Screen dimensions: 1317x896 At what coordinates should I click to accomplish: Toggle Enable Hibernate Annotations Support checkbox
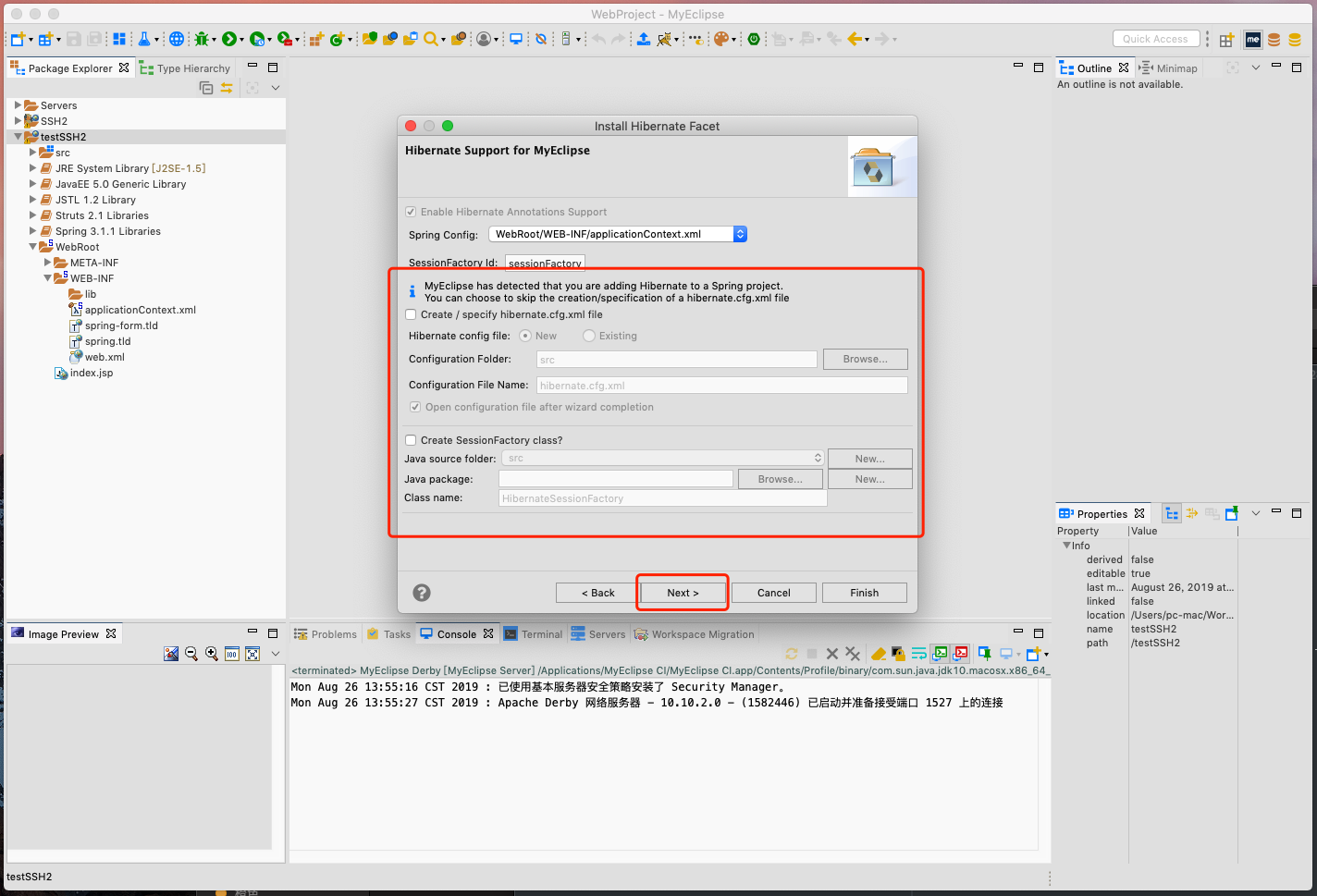(412, 212)
